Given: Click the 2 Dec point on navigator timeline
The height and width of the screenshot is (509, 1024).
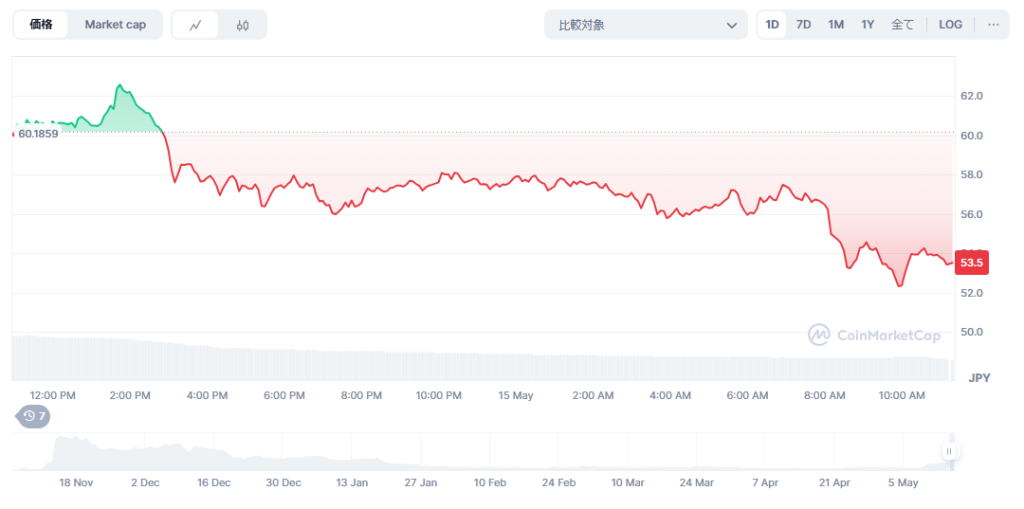Looking at the screenshot, I should (145, 482).
